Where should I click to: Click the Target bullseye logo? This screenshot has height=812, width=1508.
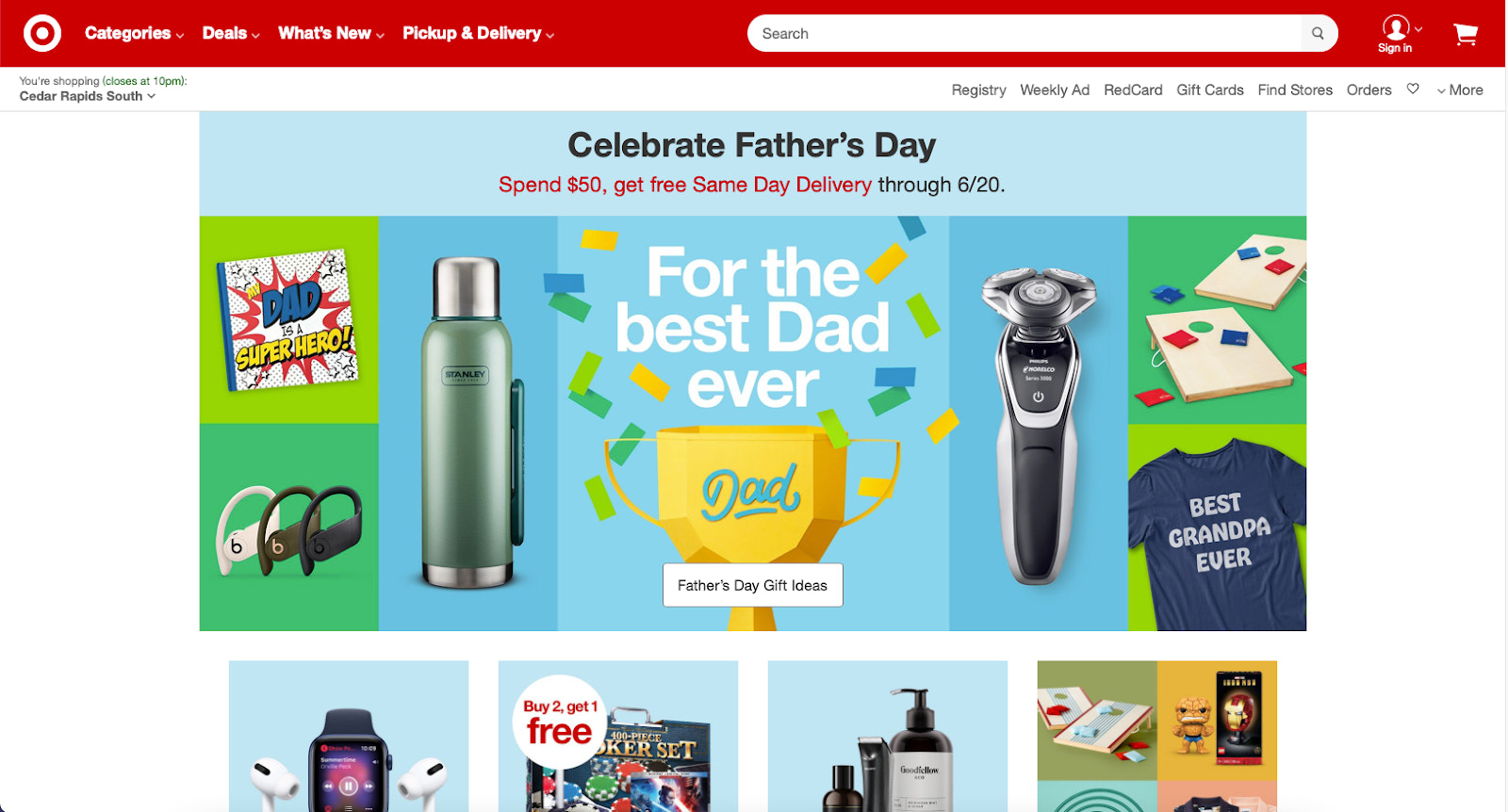coord(42,33)
